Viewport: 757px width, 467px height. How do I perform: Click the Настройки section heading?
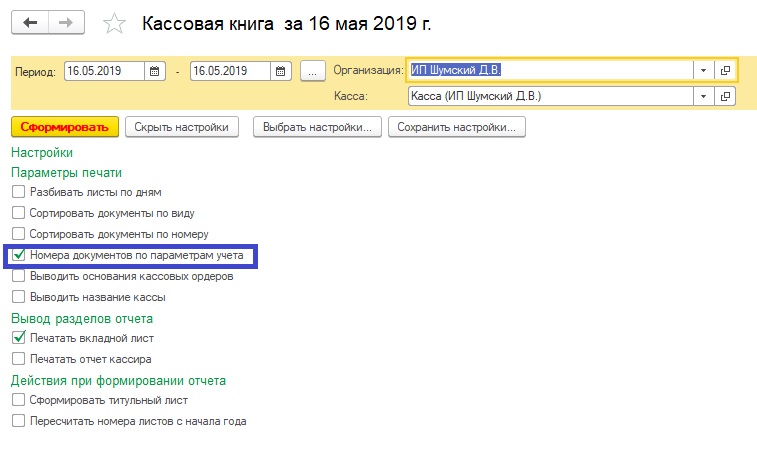pyautogui.click(x=42, y=153)
